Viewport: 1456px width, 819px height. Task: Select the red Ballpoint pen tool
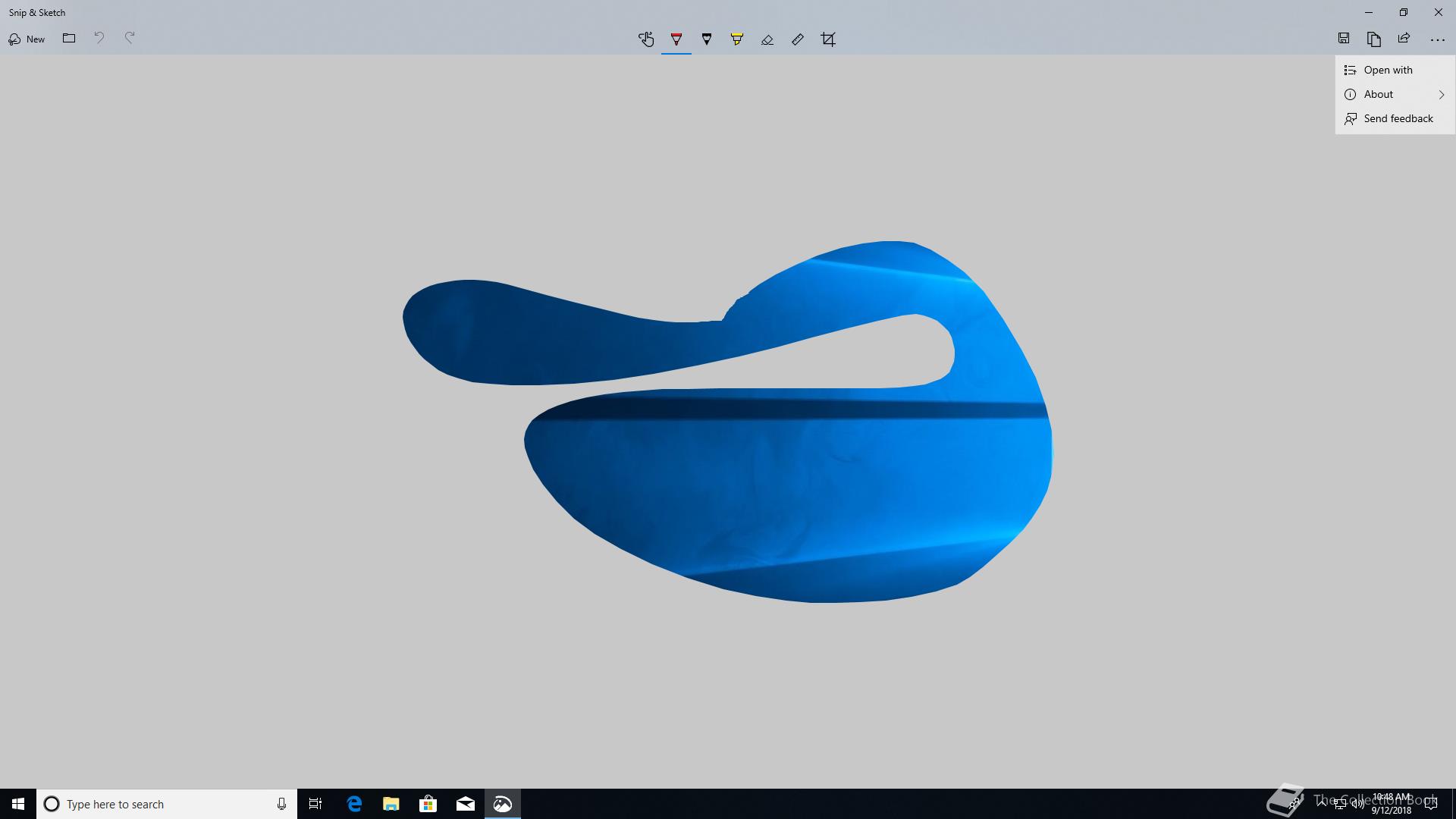[676, 39]
